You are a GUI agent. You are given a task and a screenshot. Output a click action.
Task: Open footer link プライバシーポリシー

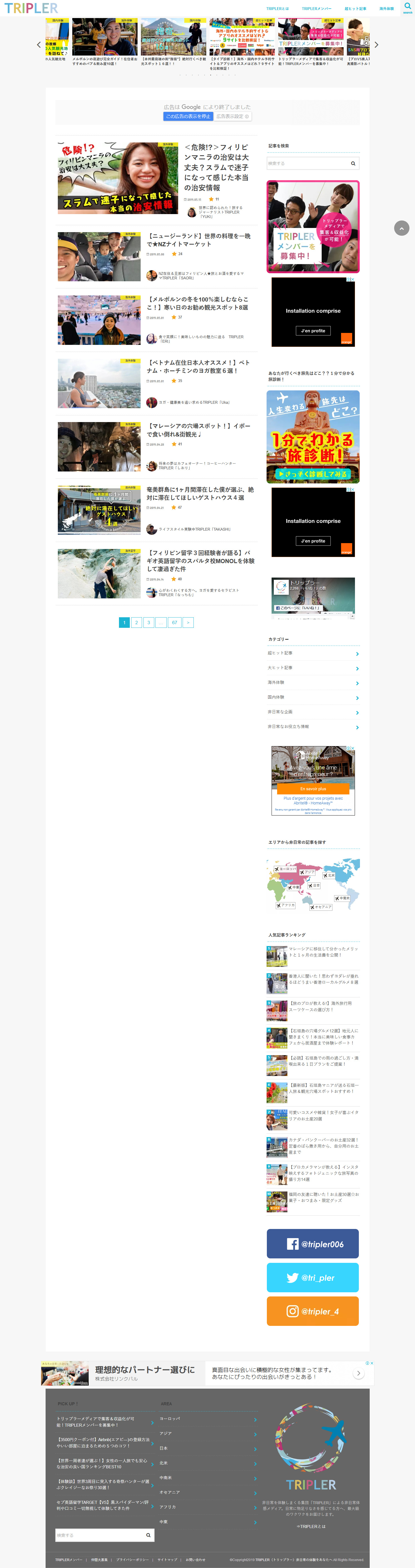click(132, 1559)
